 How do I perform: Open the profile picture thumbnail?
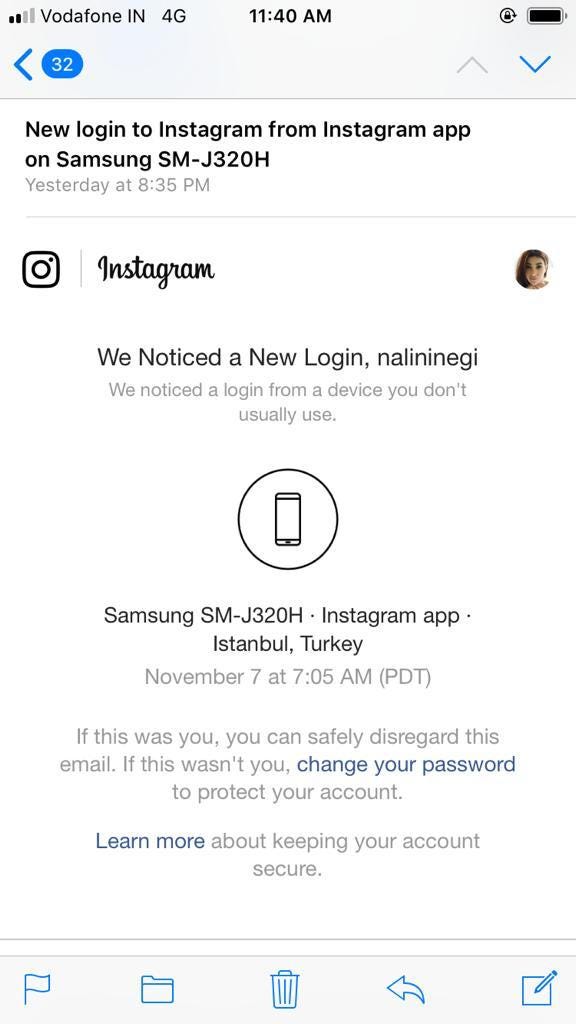click(532, 269)
